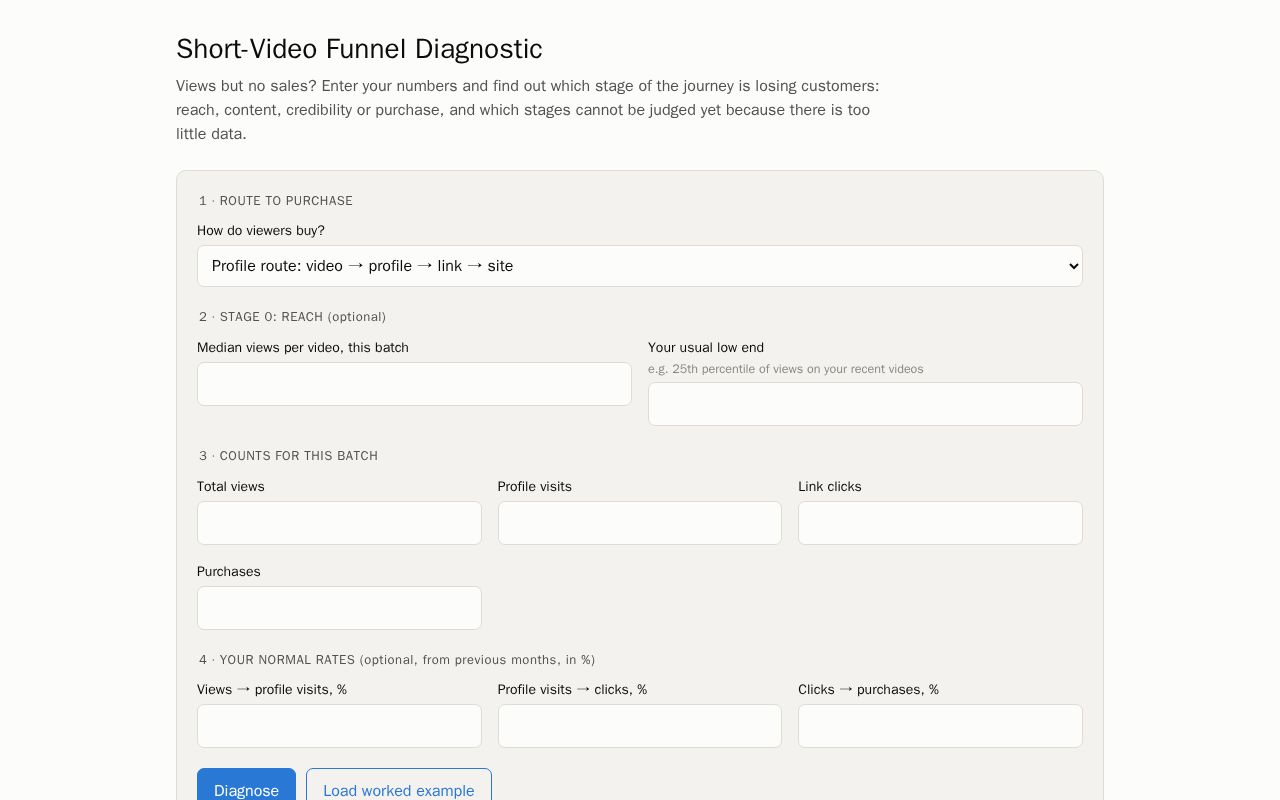Click the 'Short-Video Funnel Diagnostic' heading

pyautogui.click(x=359, y=49)
